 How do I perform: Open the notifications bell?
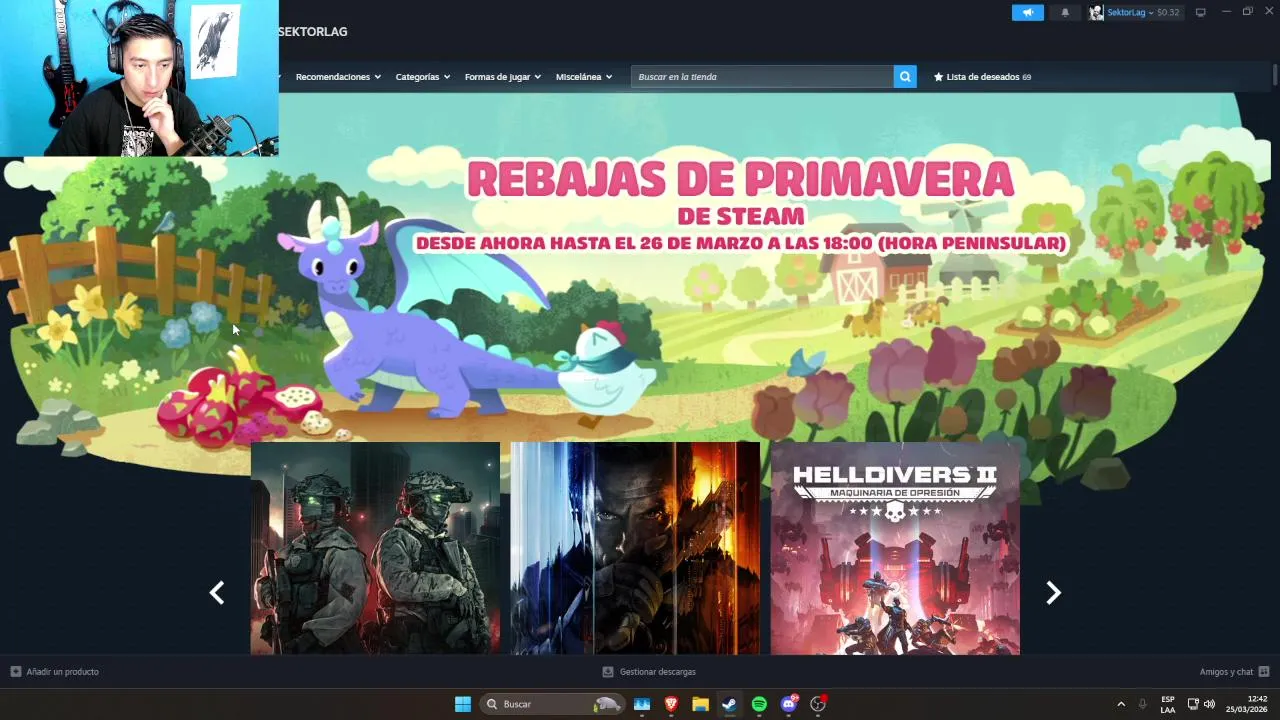pyautogui.click(x=1065, y=12)
